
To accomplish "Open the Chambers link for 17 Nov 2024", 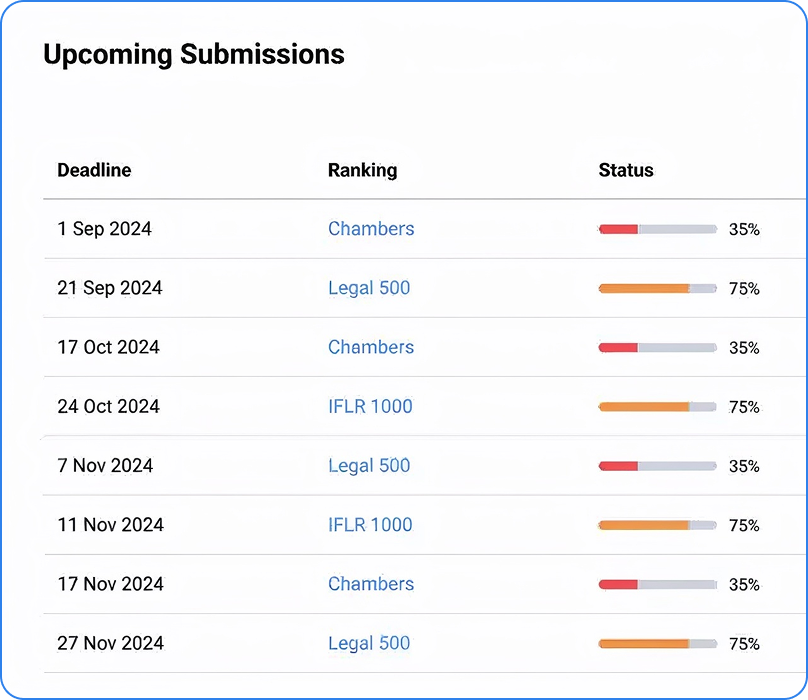I will tap(371, 584).
